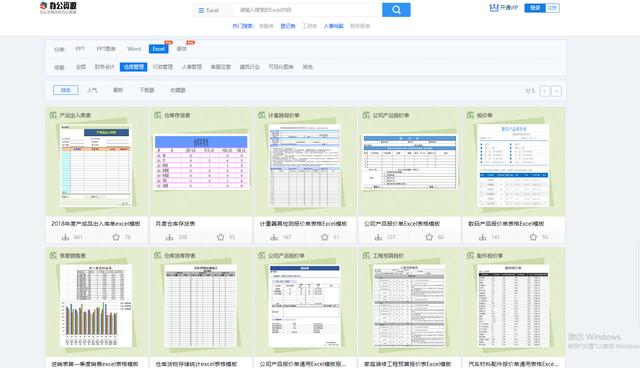Click Excel file icon on 产品出入库表 card
Image resolution: width=640 pixels, height=368 pixels.
click(53, 115)
